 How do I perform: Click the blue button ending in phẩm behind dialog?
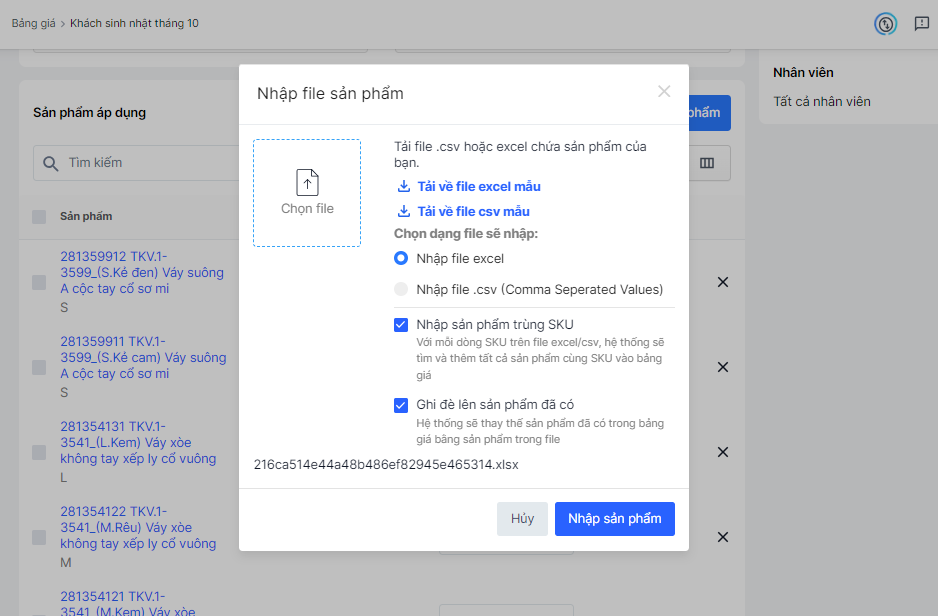709,112
